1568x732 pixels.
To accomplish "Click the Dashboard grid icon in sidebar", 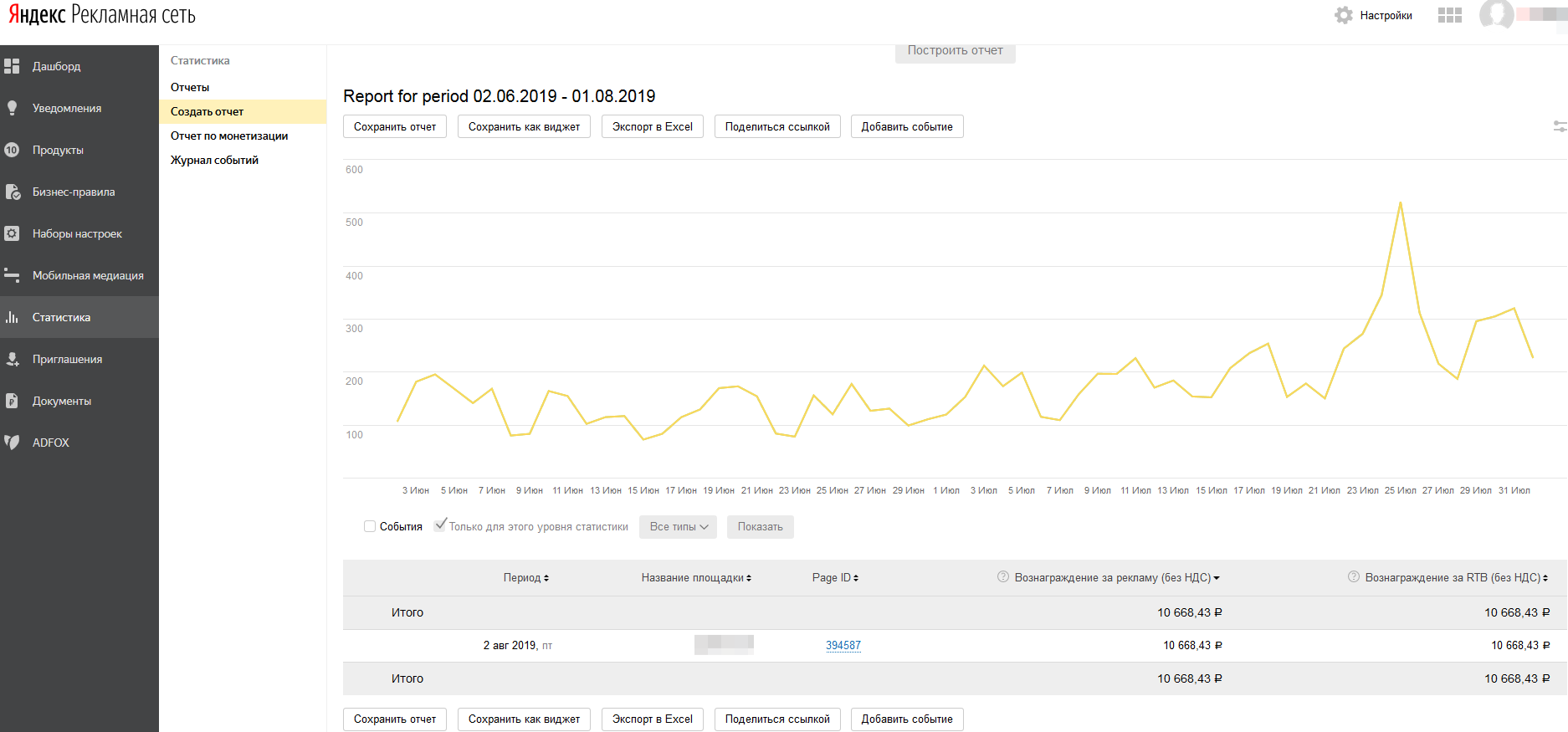I will point(12,66).
